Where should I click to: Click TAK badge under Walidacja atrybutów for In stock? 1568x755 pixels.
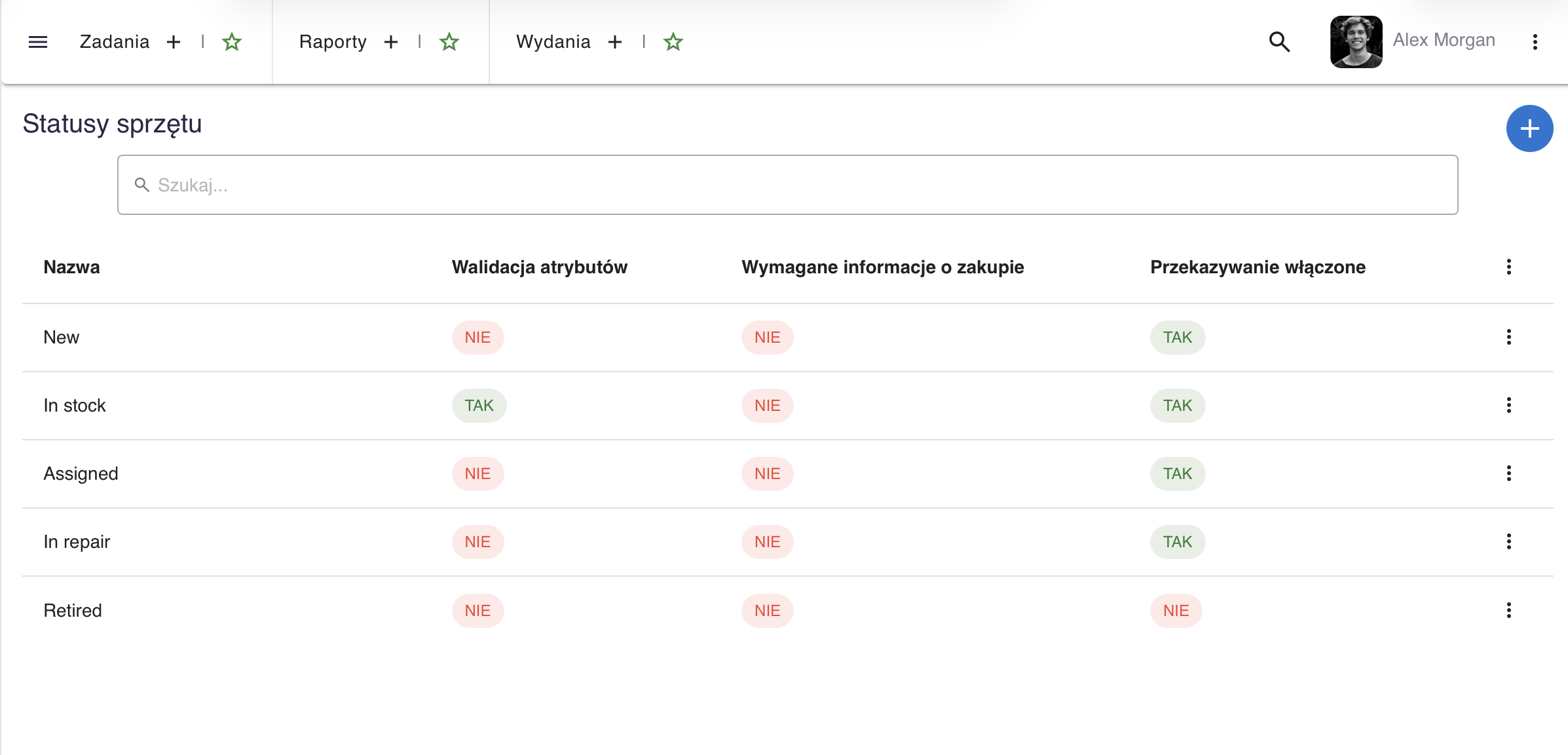[x=479, y=406]
